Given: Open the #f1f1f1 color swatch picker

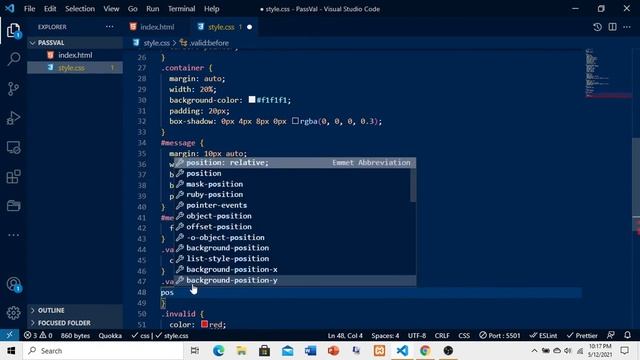Looking at the screenshot, I should pyautogui.click(x=252, y=100).
